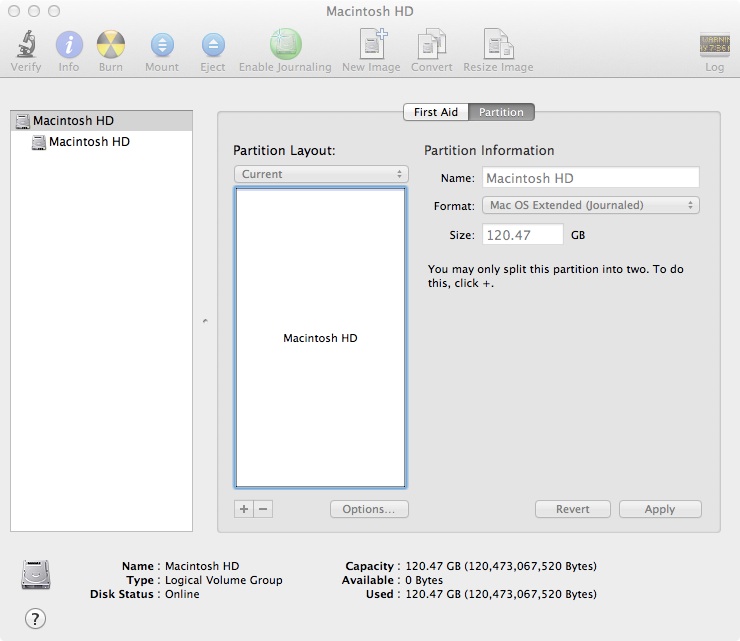Click the splitter handle between sidebar and panel
The image size is (740, 641).
point(205,321)
